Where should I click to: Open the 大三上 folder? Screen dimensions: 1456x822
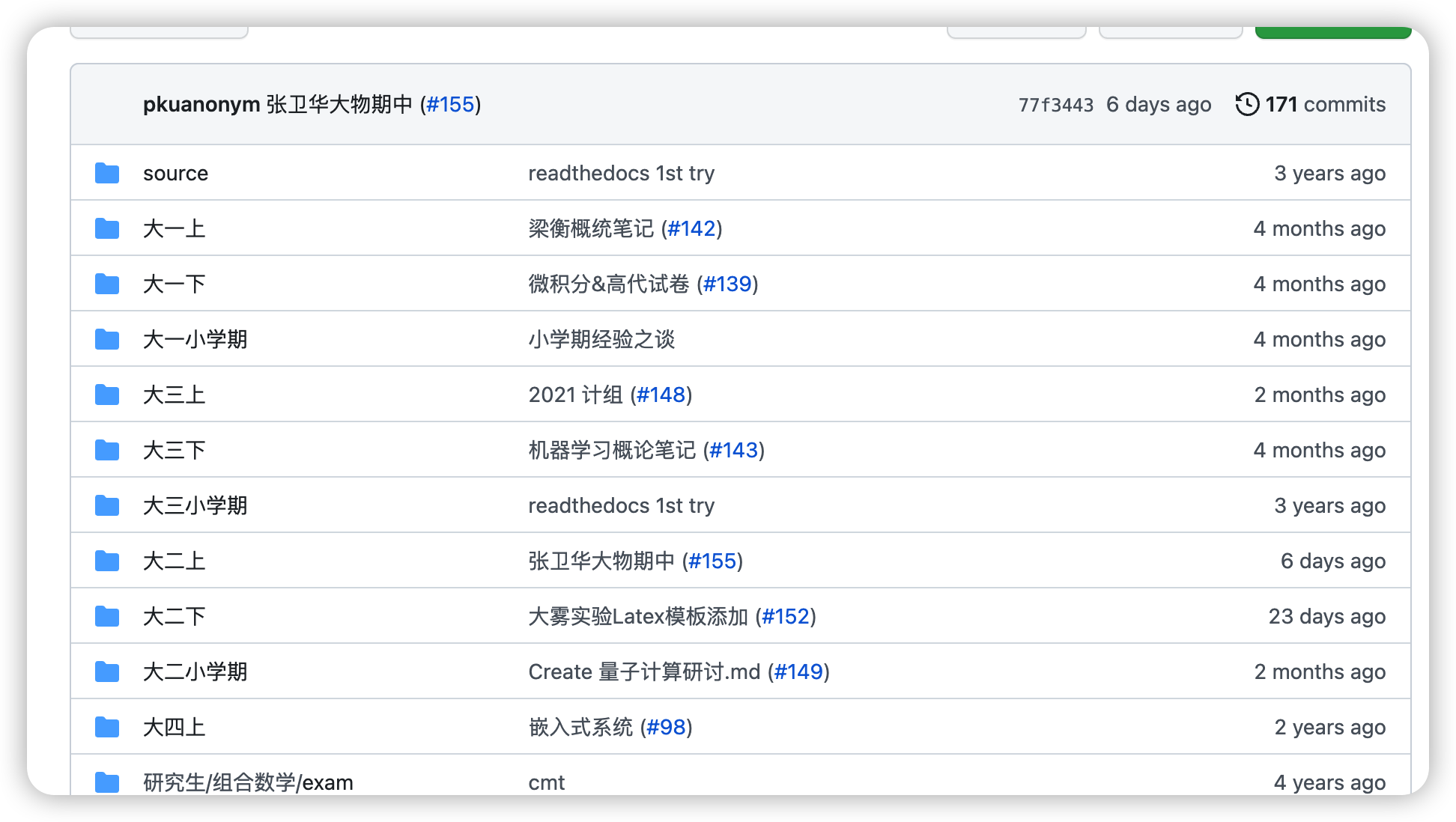tap(174, 395)
